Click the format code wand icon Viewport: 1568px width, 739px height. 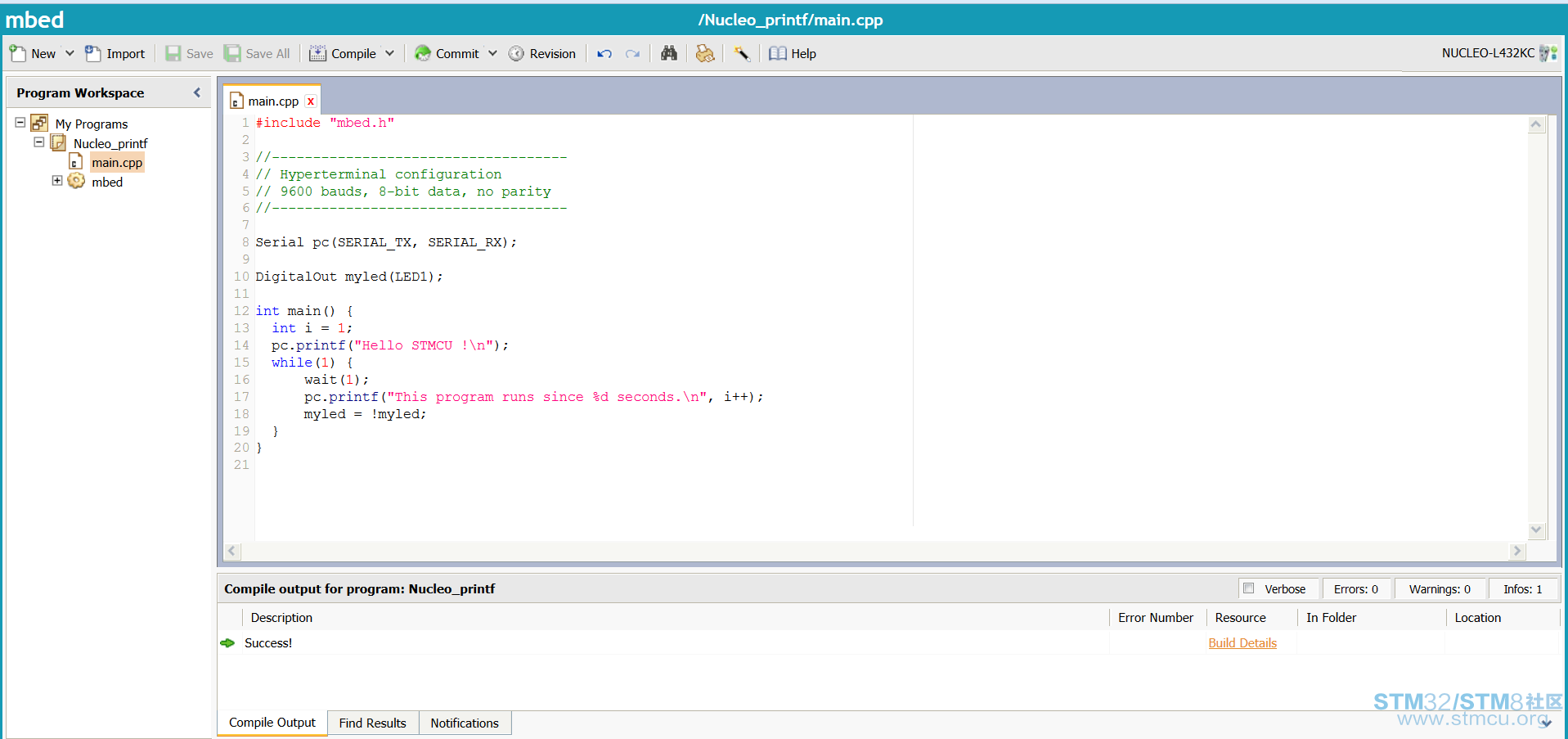742,53
